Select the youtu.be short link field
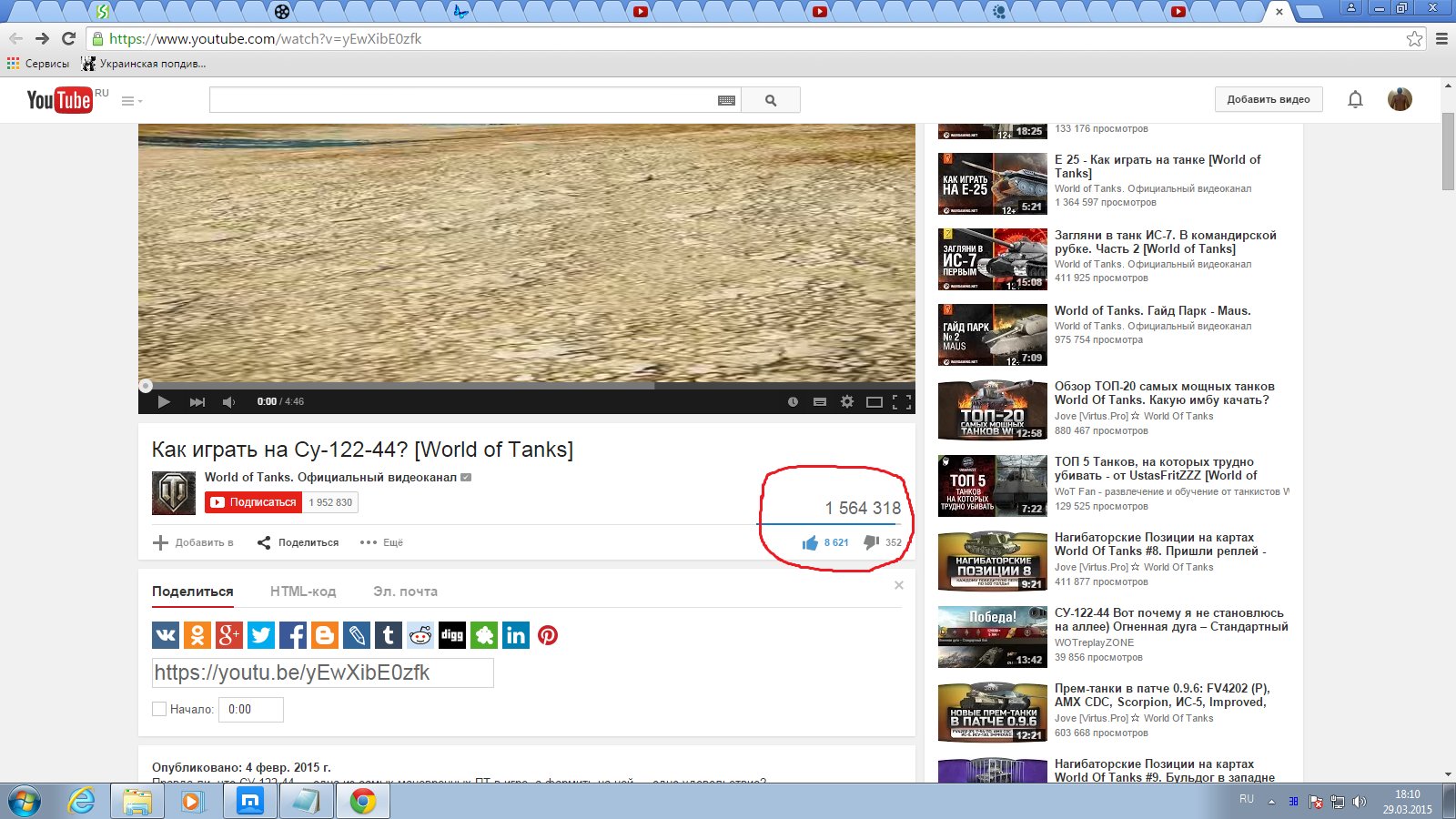This screenshot has height=819, width=1456. pos(323,672)
